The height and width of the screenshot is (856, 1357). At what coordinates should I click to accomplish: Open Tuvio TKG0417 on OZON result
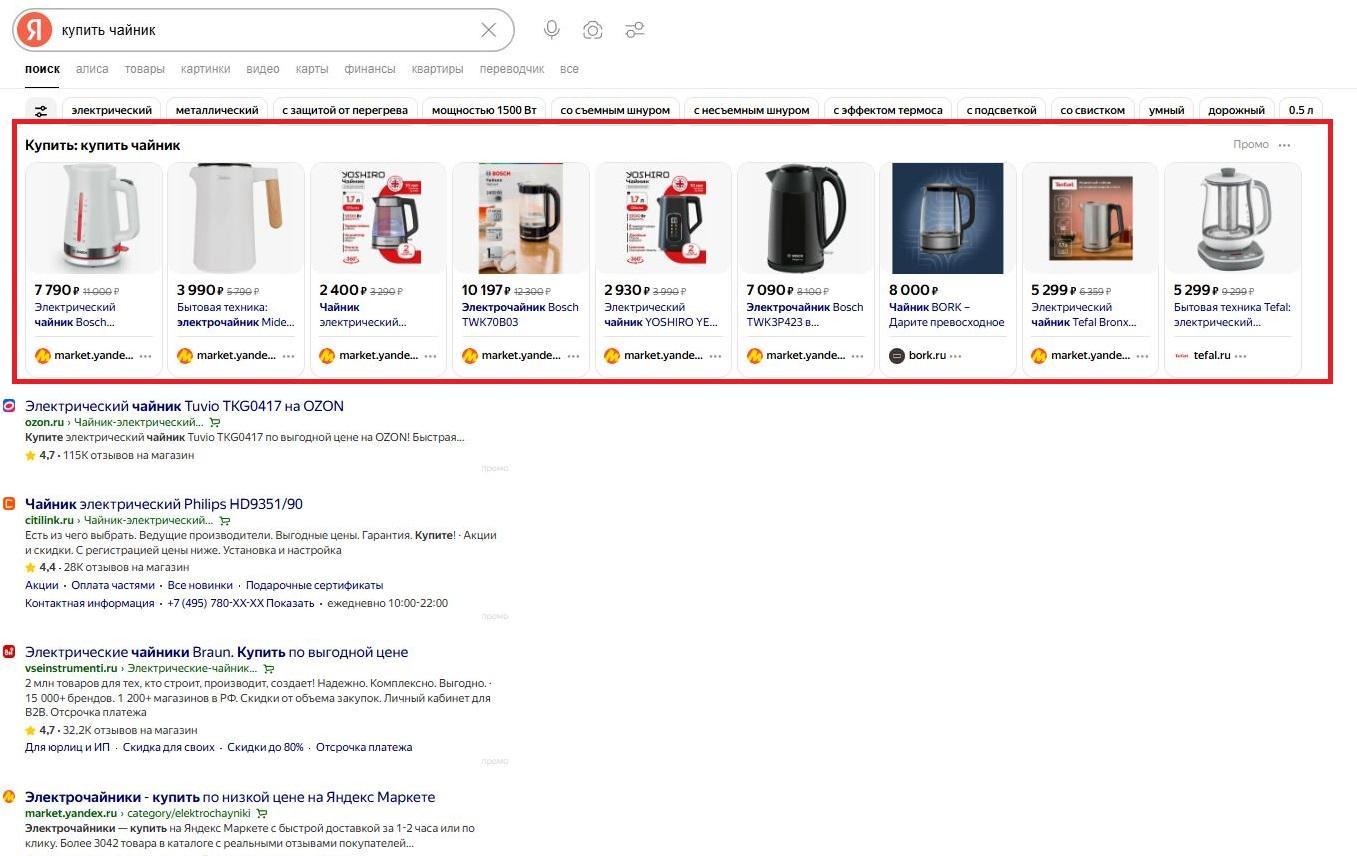click(x=184, y=406)
